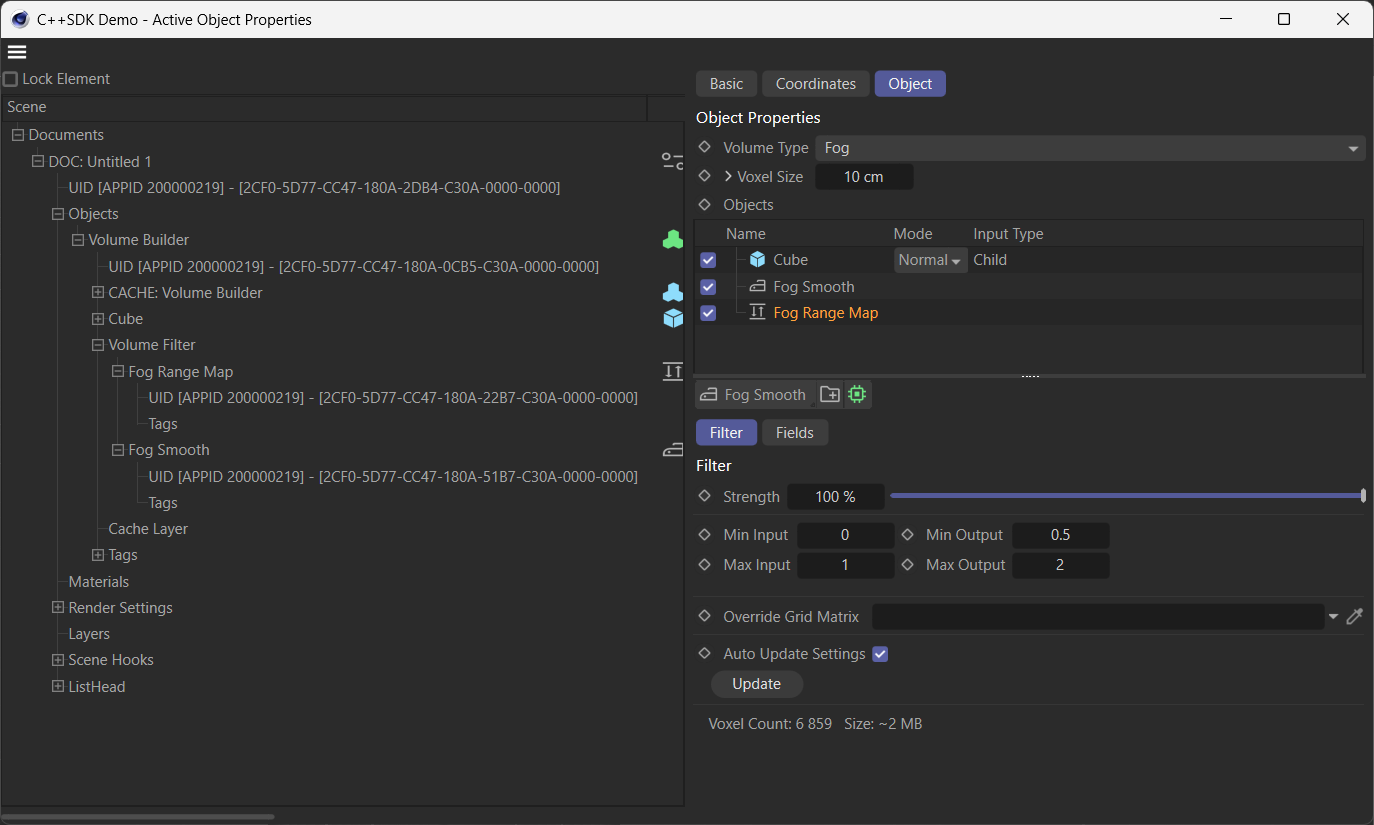Toggle Auto Update Settings checkbox
The height and width of the screenshot is (825, 1374).
[x=880, y=654]
